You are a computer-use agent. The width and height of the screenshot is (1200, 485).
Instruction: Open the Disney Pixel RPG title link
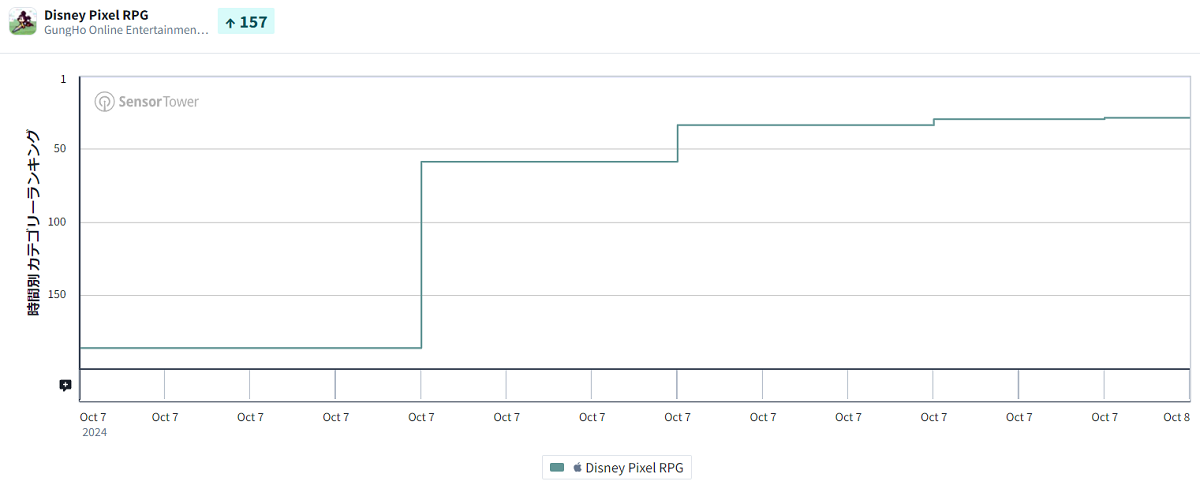tap(96, 15)
